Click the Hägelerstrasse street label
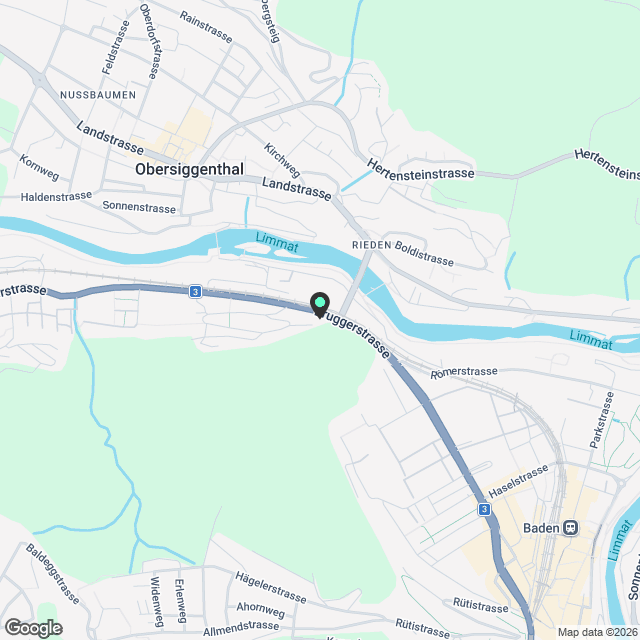 (271, 588)
